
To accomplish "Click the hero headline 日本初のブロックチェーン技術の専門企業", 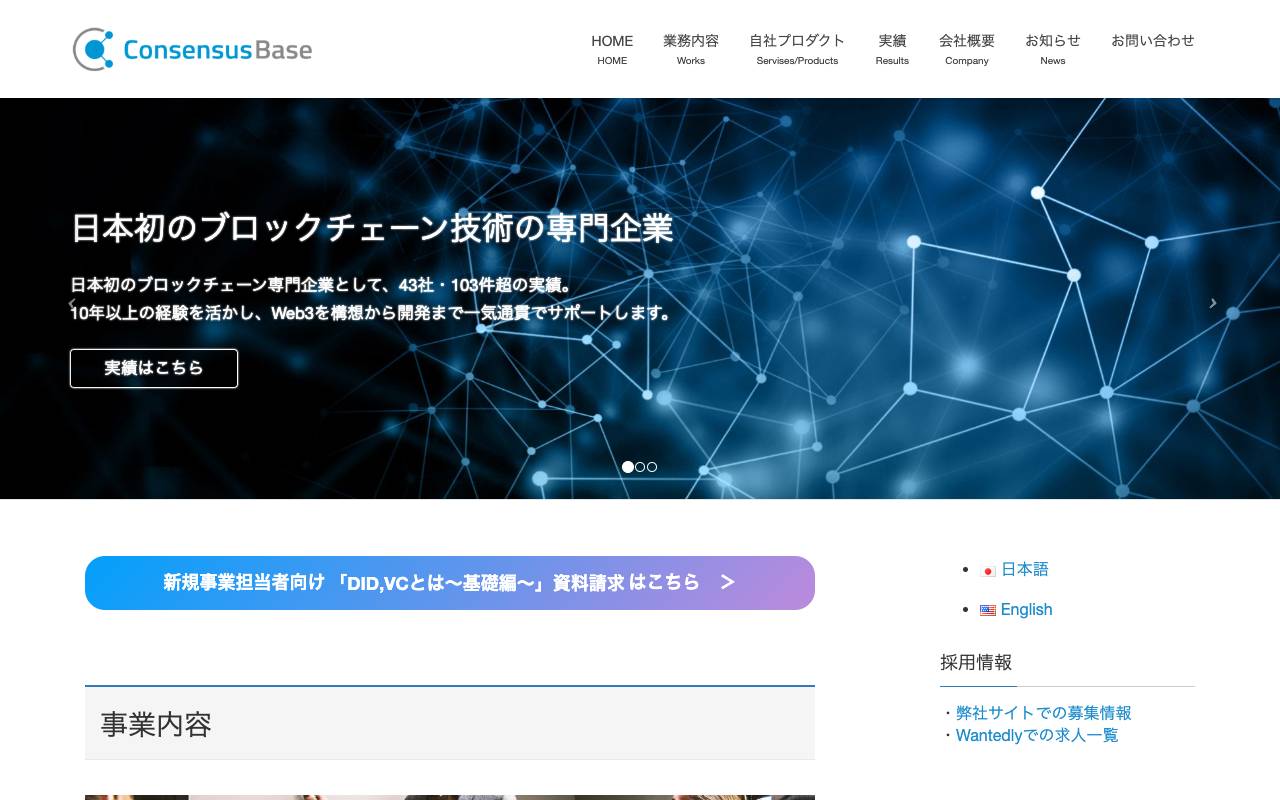I will coord(372,228).
